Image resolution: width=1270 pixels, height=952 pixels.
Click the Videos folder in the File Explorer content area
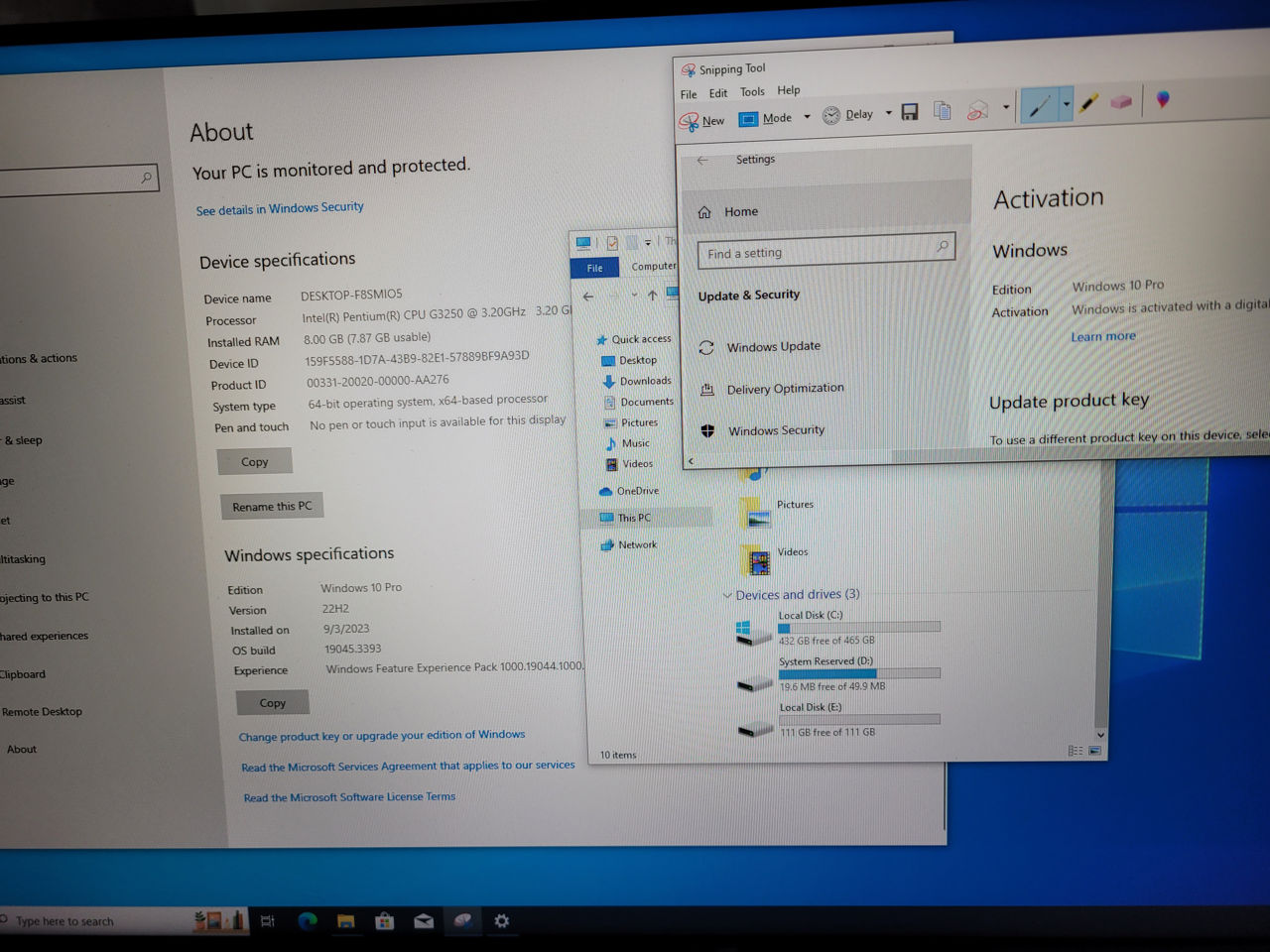775,558
